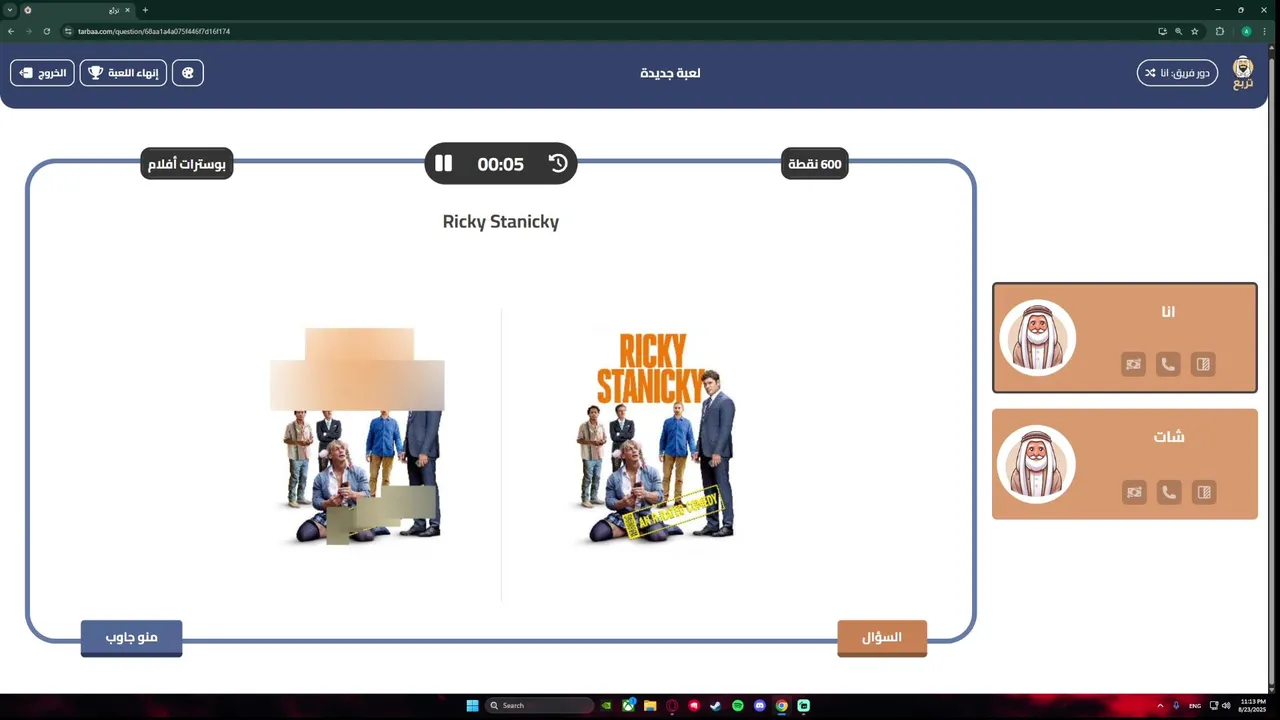Open the blurred poster image

tap(357, 436)
